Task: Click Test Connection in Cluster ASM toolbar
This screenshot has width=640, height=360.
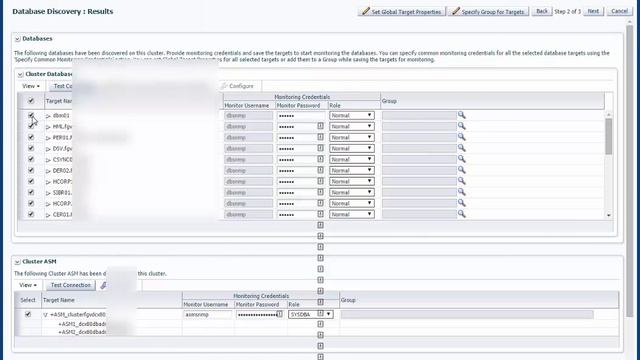Action: coord(71,285)
